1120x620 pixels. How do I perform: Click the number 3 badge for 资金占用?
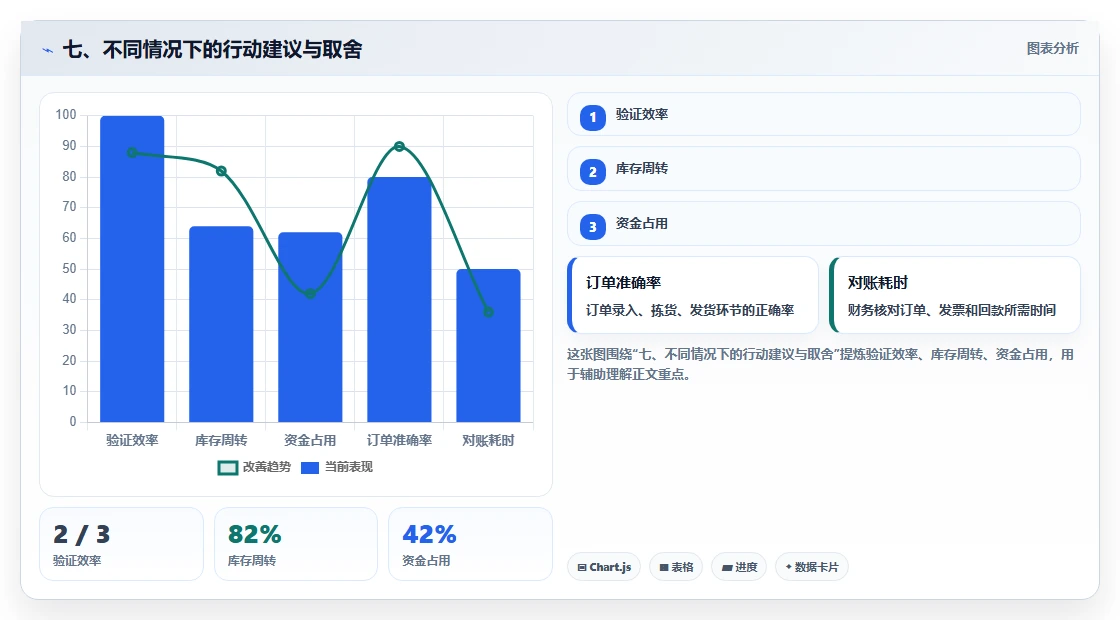[x=592, y=226]
